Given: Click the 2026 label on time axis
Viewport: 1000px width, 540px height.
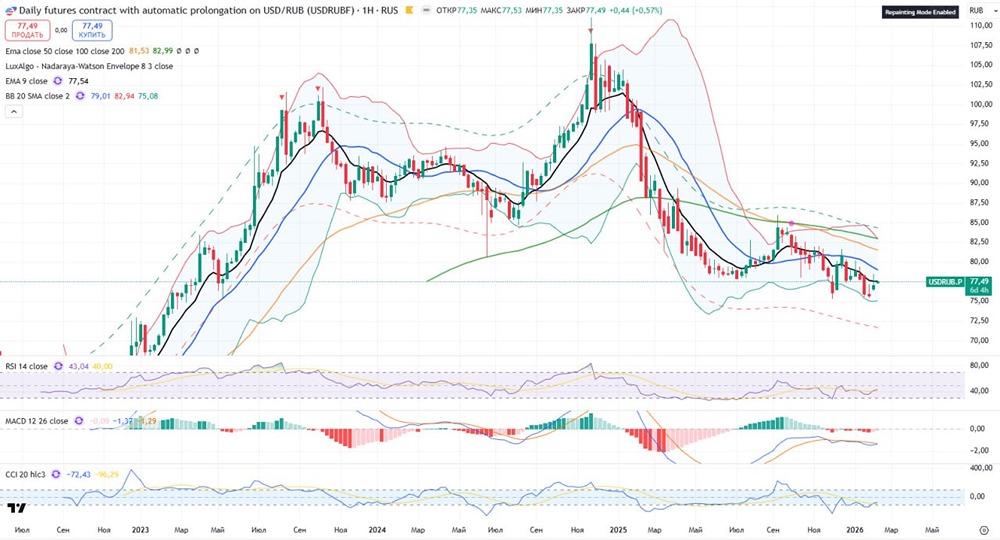Looking at the screenshot, I should (x=855, y=530).
